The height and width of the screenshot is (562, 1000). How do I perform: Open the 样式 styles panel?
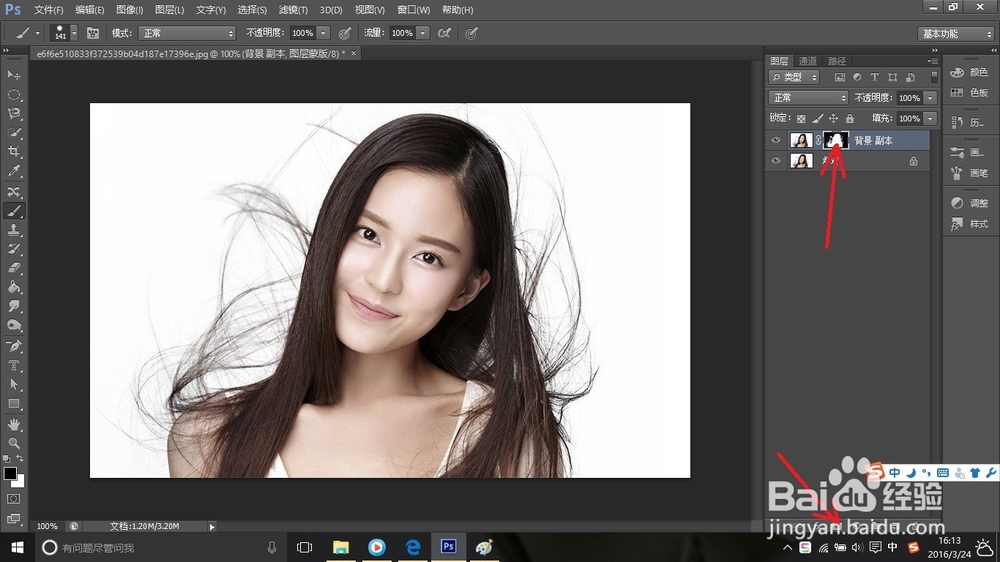pyautogui.click(x=969, y=224)
